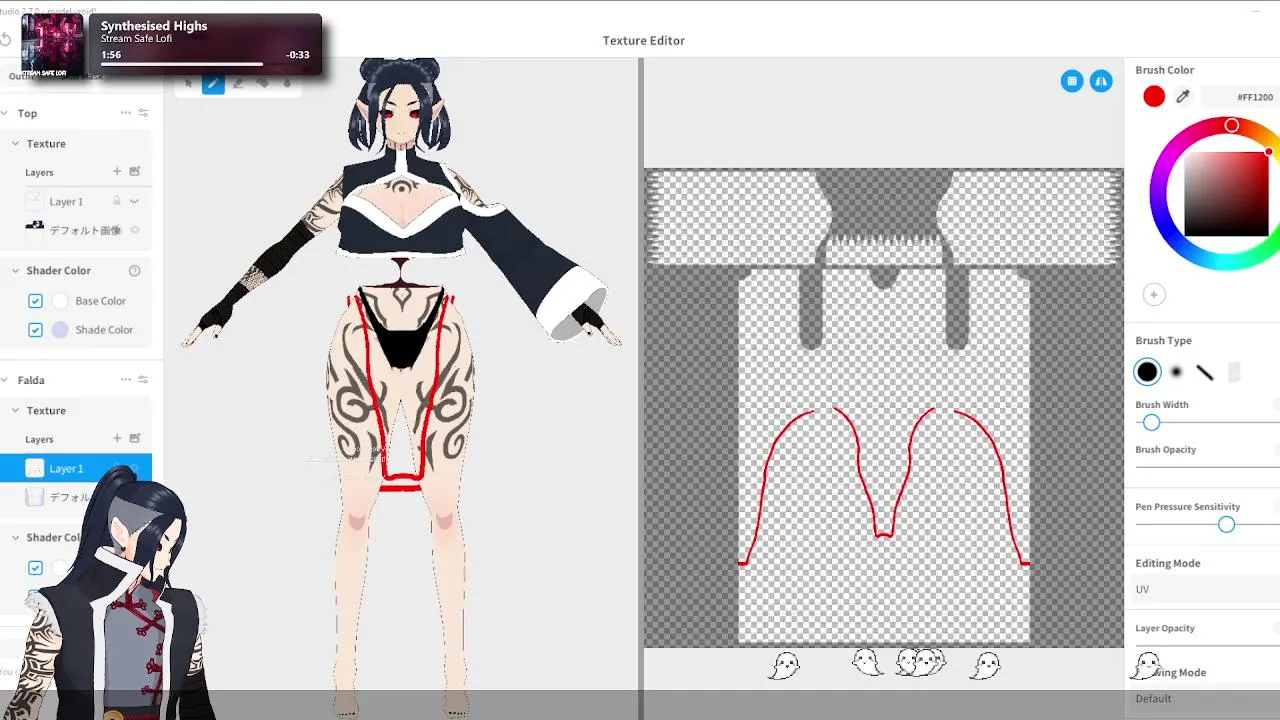Click the Brush Opacity label
The image size is (1280, 720).
pyautogui.click(x=1165, y=450)
